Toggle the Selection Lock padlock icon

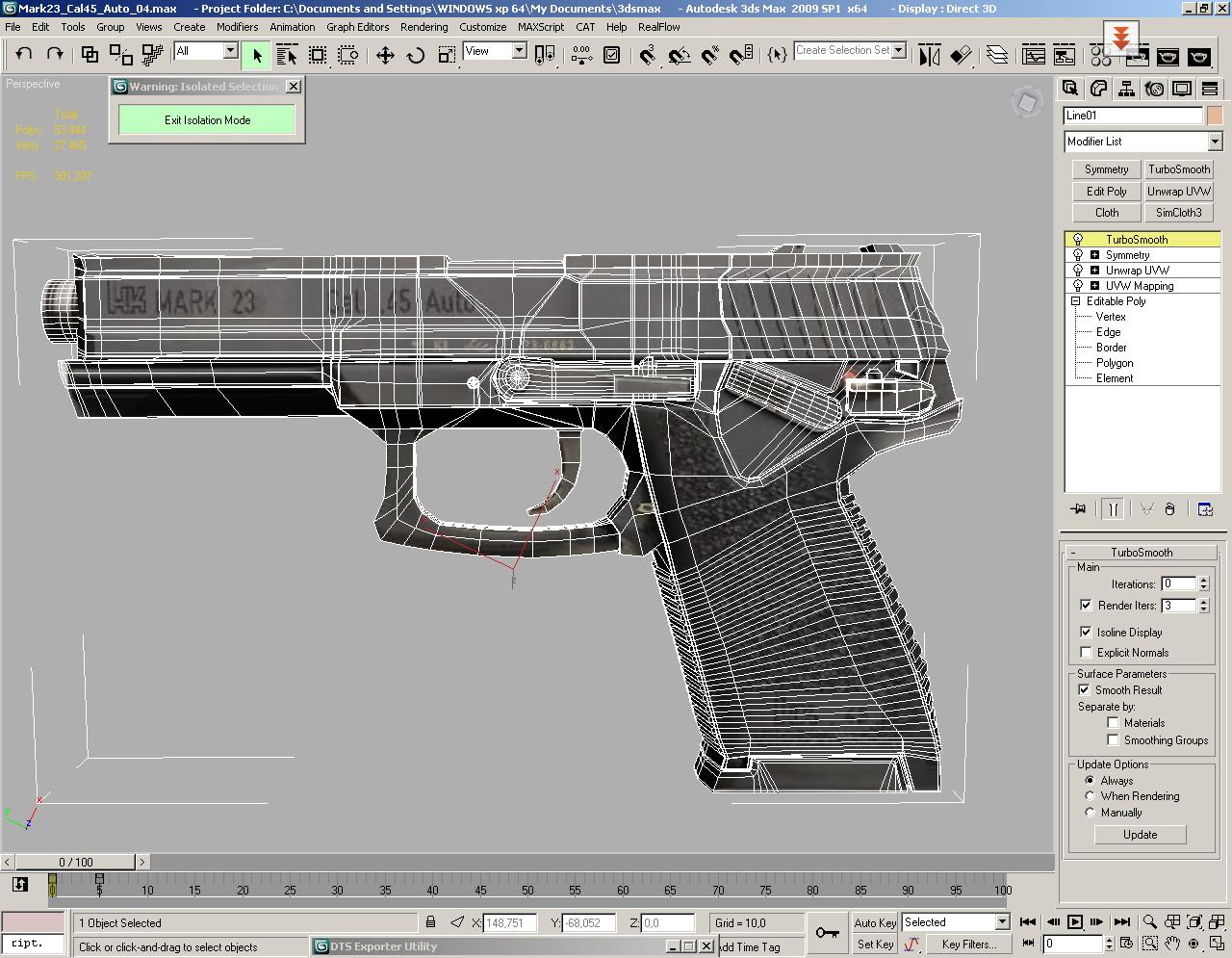[430, 922]
